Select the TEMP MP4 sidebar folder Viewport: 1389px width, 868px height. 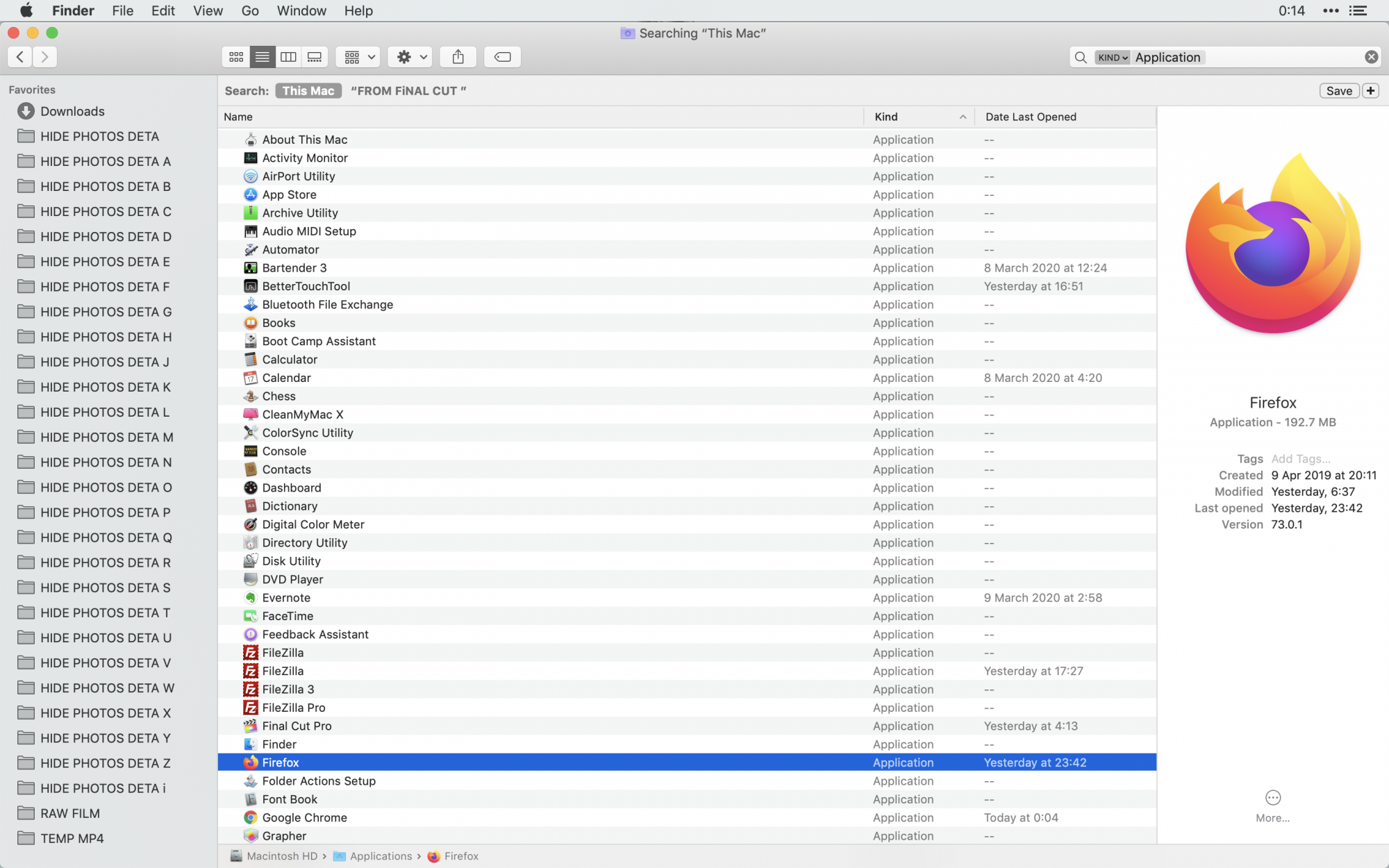[72, 838]
